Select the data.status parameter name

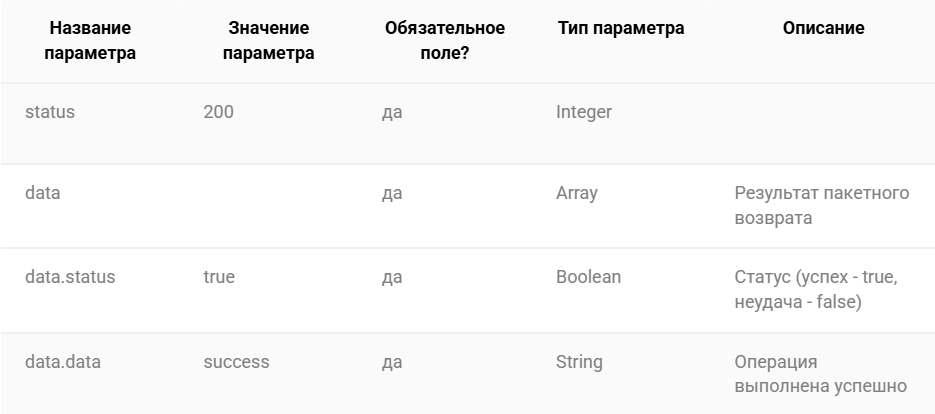70,277
